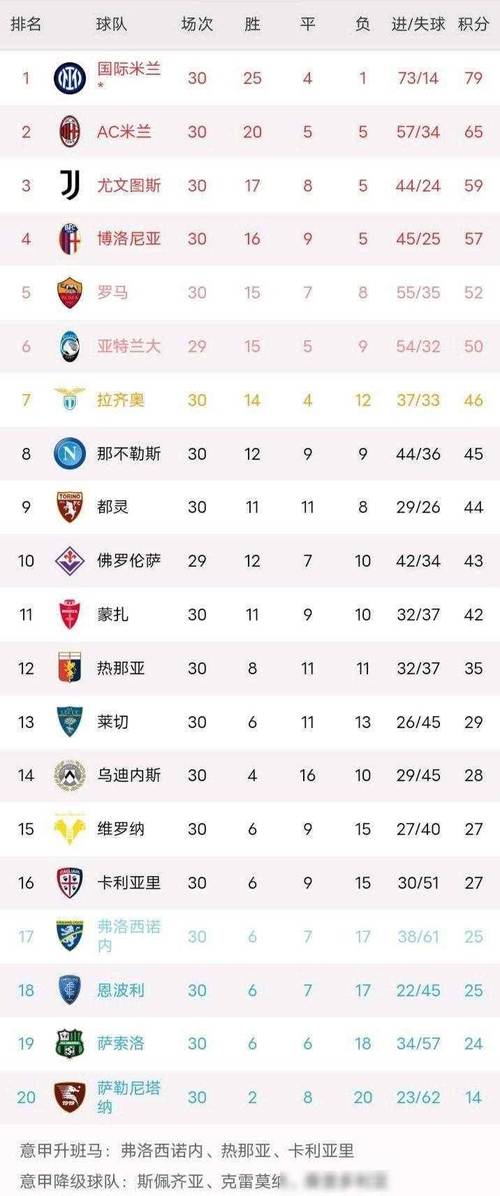
Task: Tap the Torino bull crest
Action: point(70,507)
